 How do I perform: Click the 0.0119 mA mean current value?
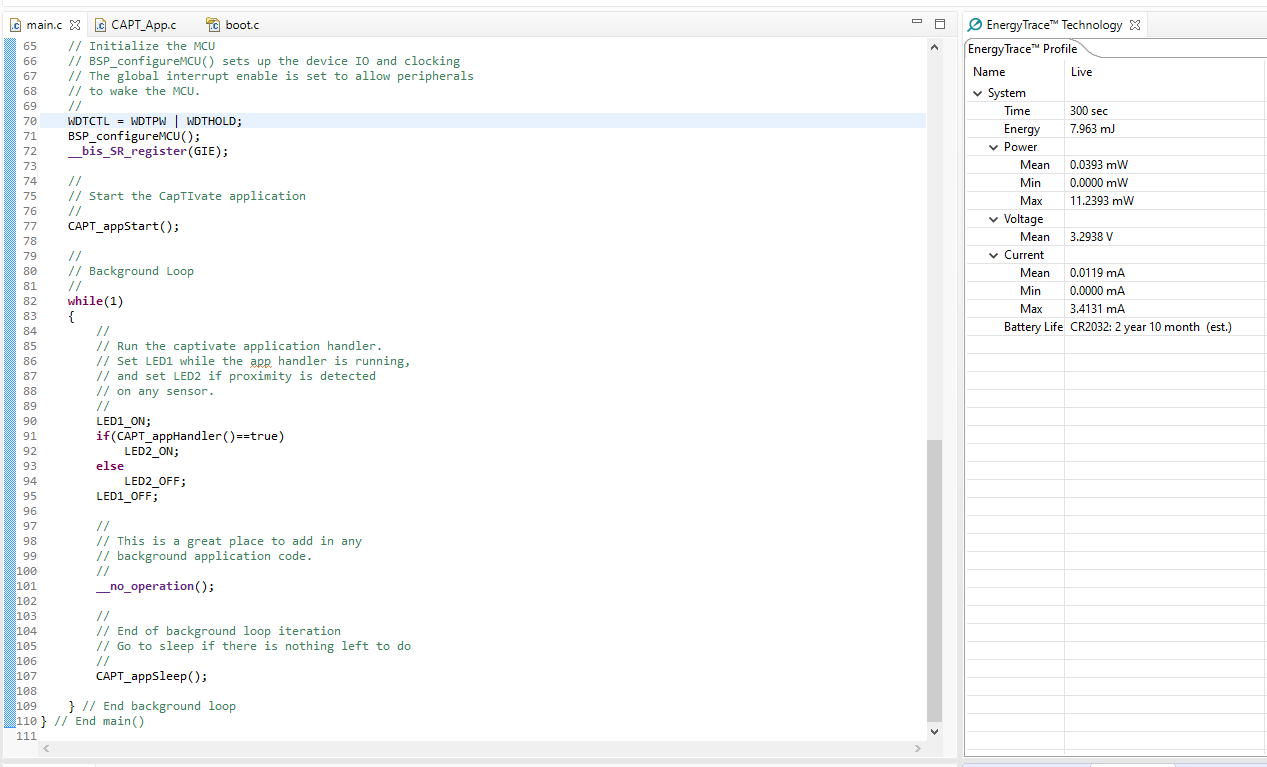[x=1097, y=273]
